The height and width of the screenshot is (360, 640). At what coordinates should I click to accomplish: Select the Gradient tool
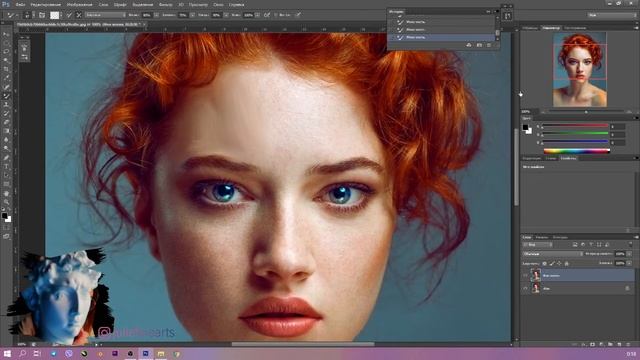[6, 131]
